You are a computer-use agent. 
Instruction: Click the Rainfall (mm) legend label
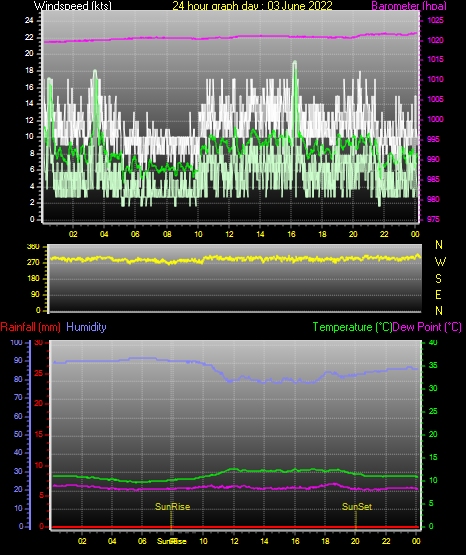pos(30,327)
